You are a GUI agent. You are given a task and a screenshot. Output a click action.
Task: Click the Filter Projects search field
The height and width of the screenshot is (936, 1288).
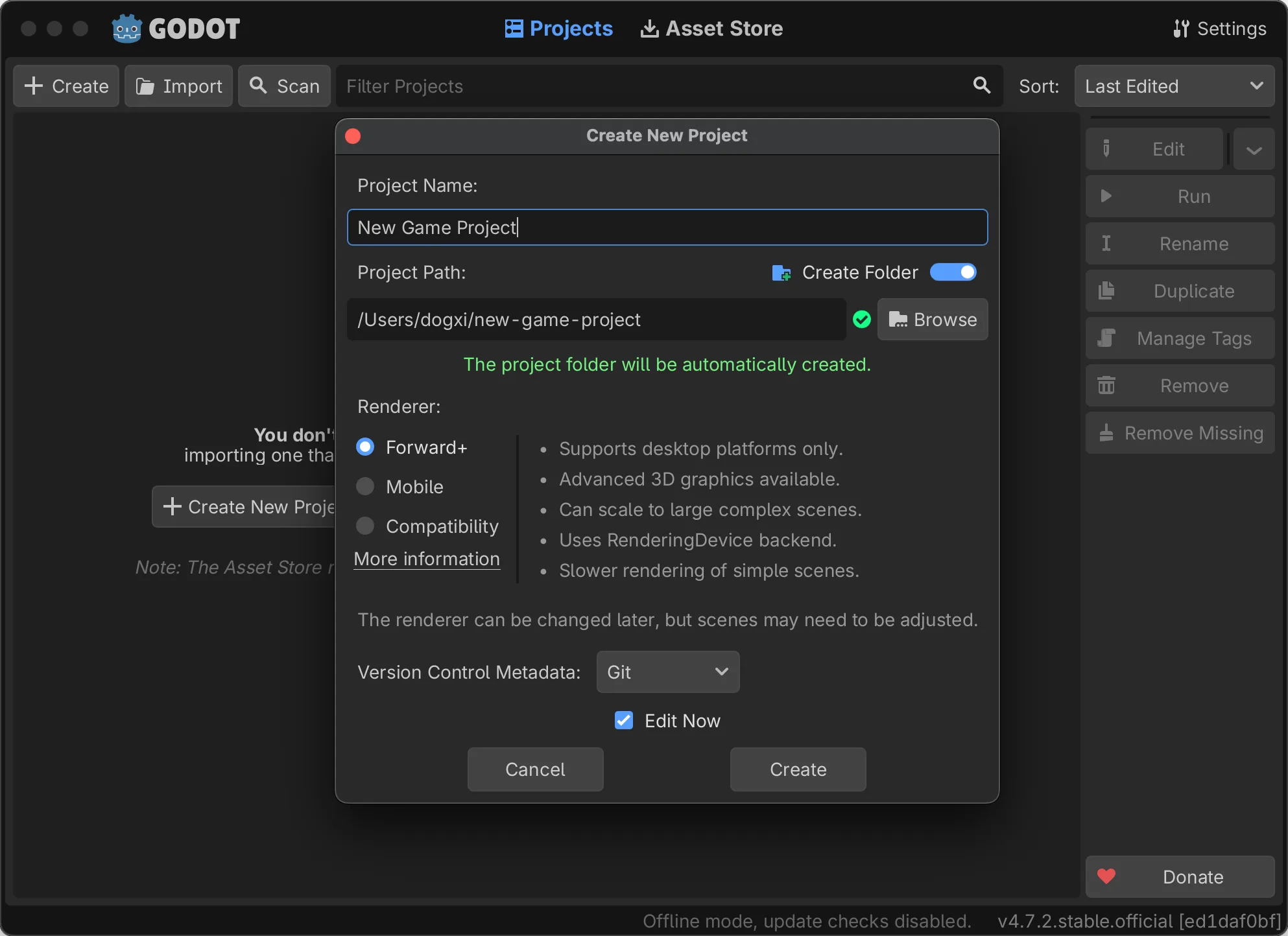click(x=669, y=86)
